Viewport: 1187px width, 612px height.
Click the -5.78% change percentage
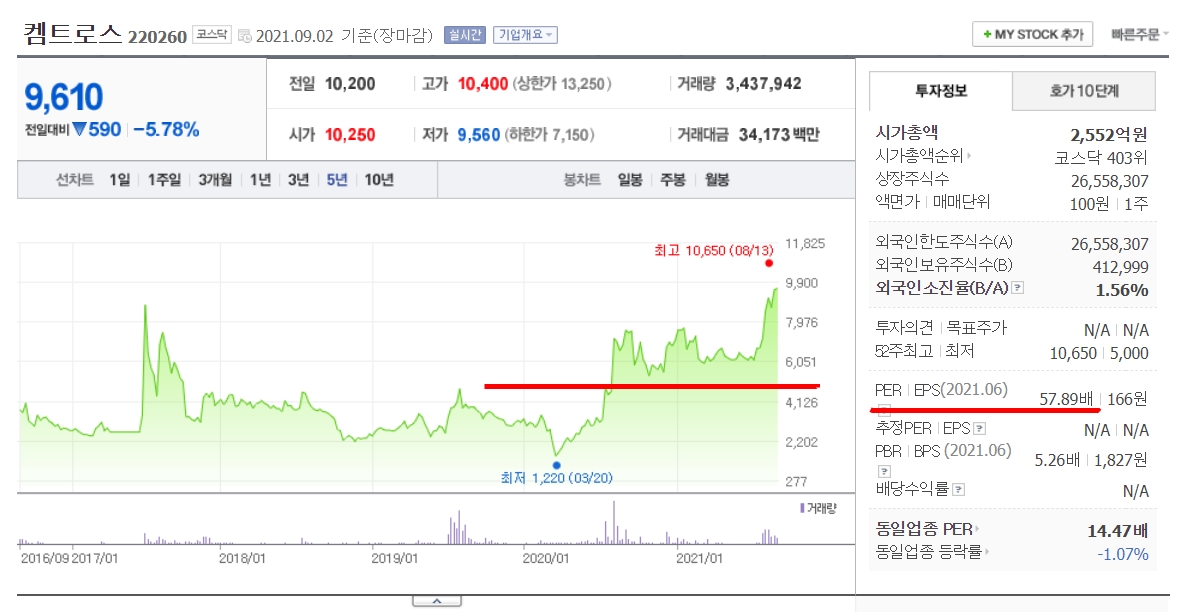[x=166, y=130]
